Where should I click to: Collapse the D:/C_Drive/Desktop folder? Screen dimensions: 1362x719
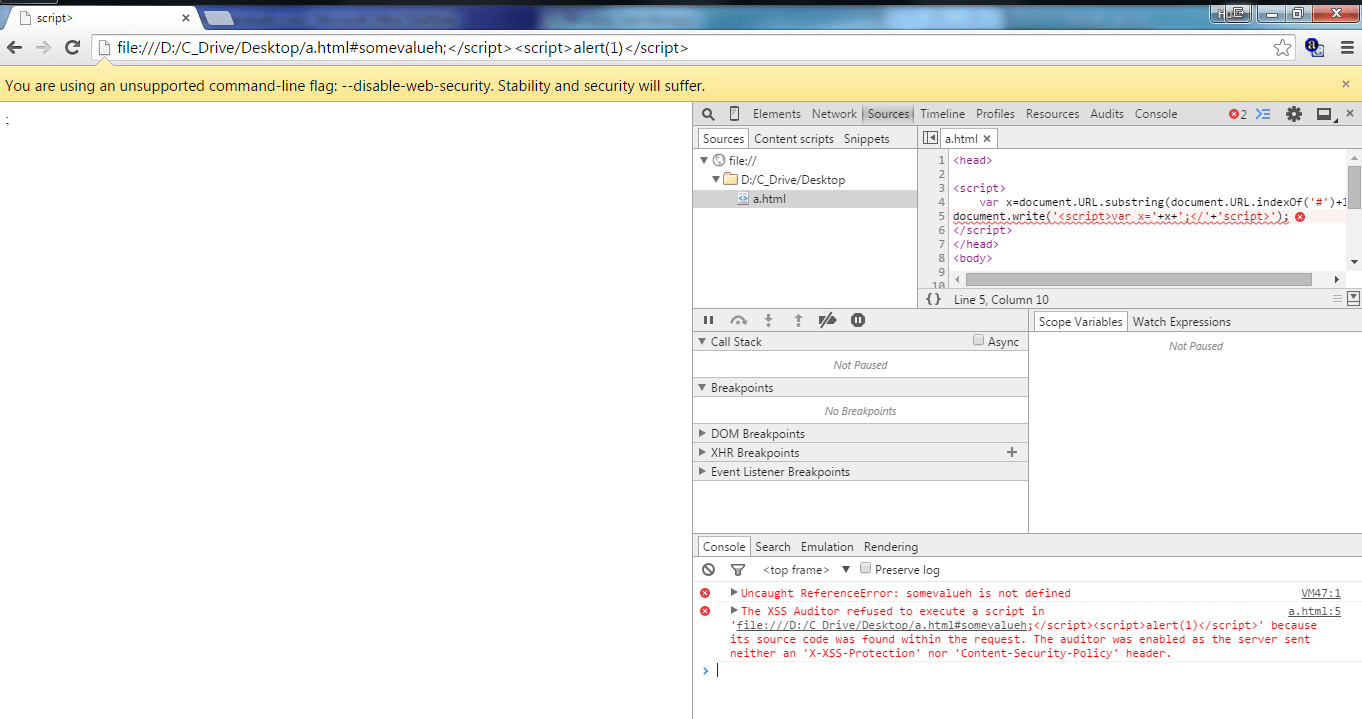pos(716,180)
